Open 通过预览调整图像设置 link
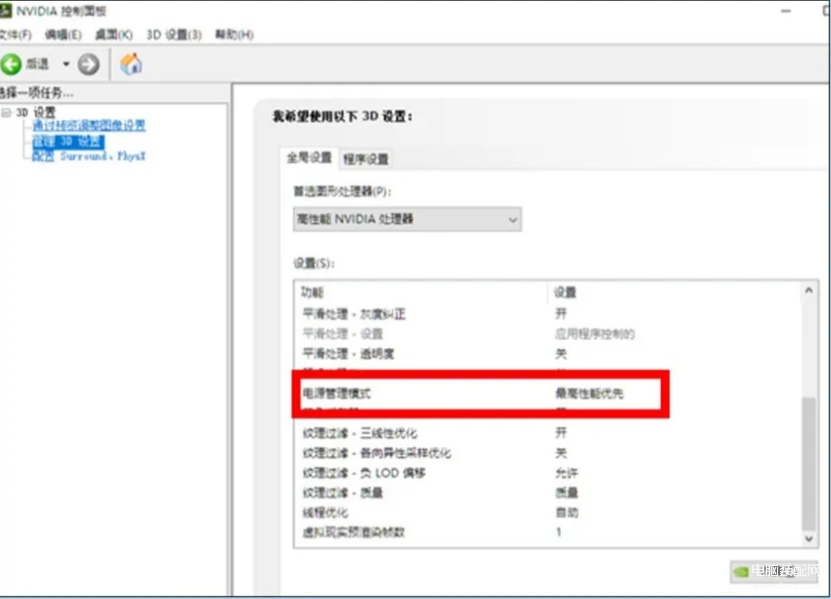This screenshot has height=599, width=831. 89,126
